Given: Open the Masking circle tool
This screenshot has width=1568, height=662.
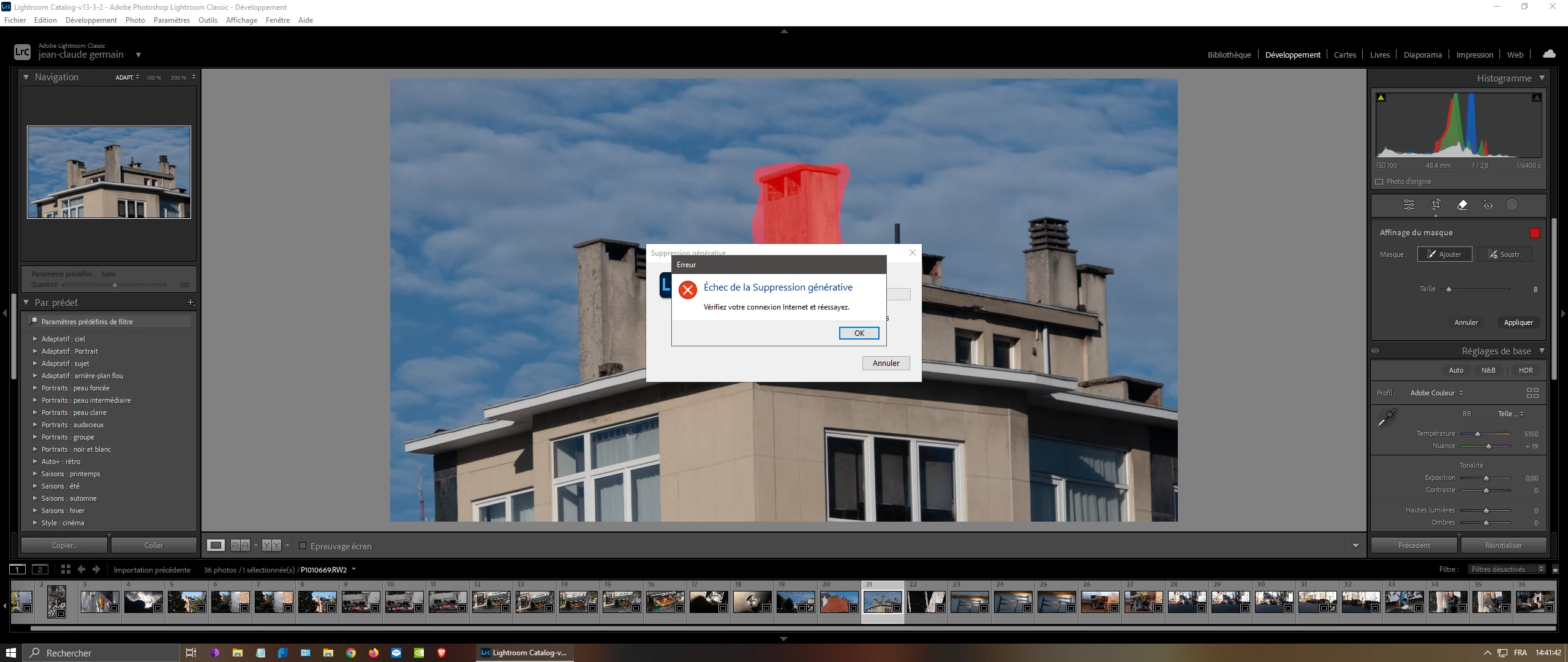Looking at the screenshot, I should [x=1512, y=205].
